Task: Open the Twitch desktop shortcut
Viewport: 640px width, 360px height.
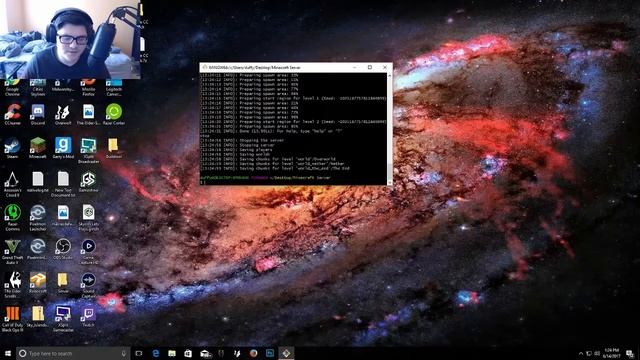Action: point(88,317)
